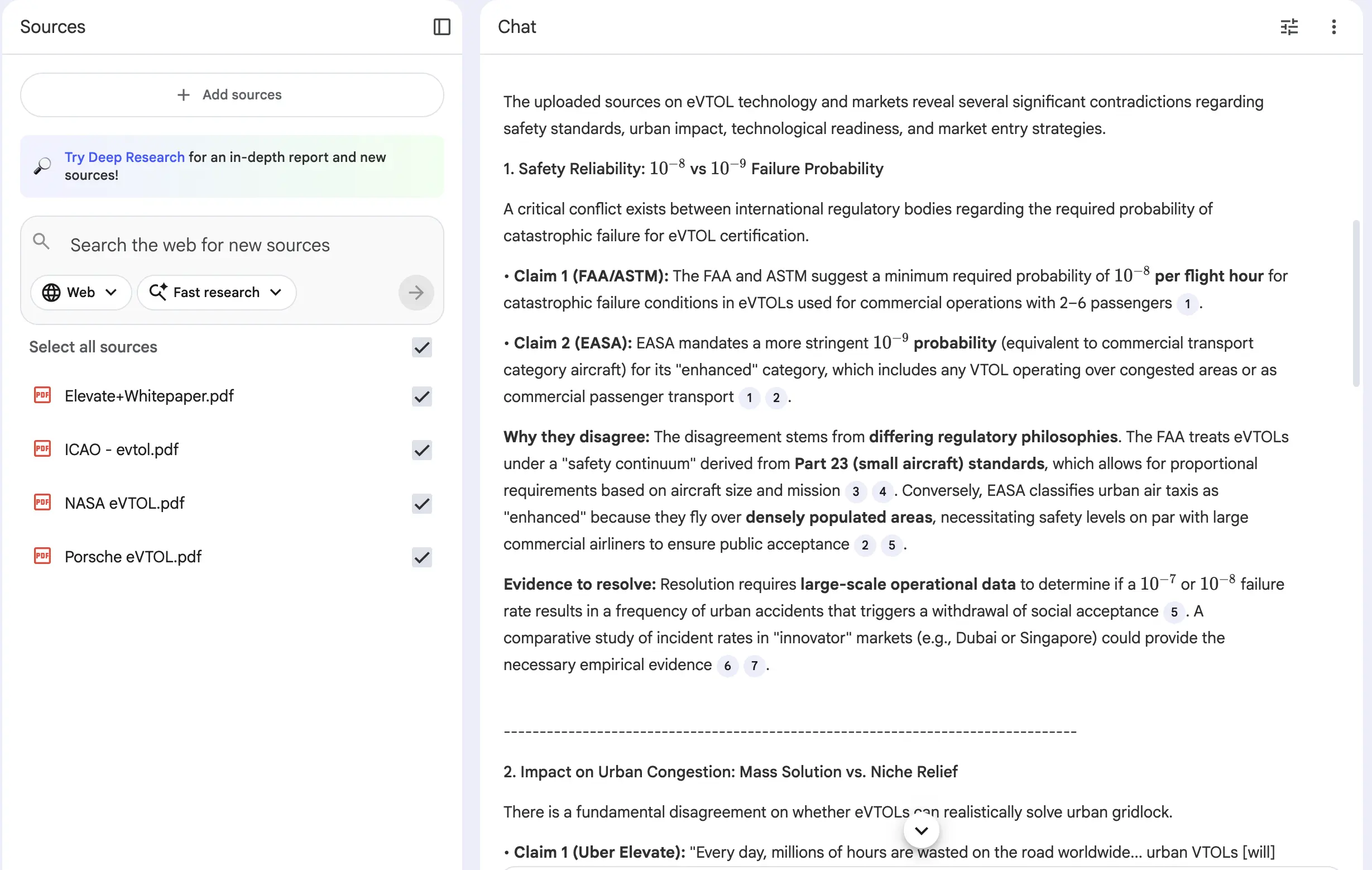This screenshot has height=870, width=1372.
Task: Open the Porsche eVTOL.pdf source
Action: [x=133, y=556]
